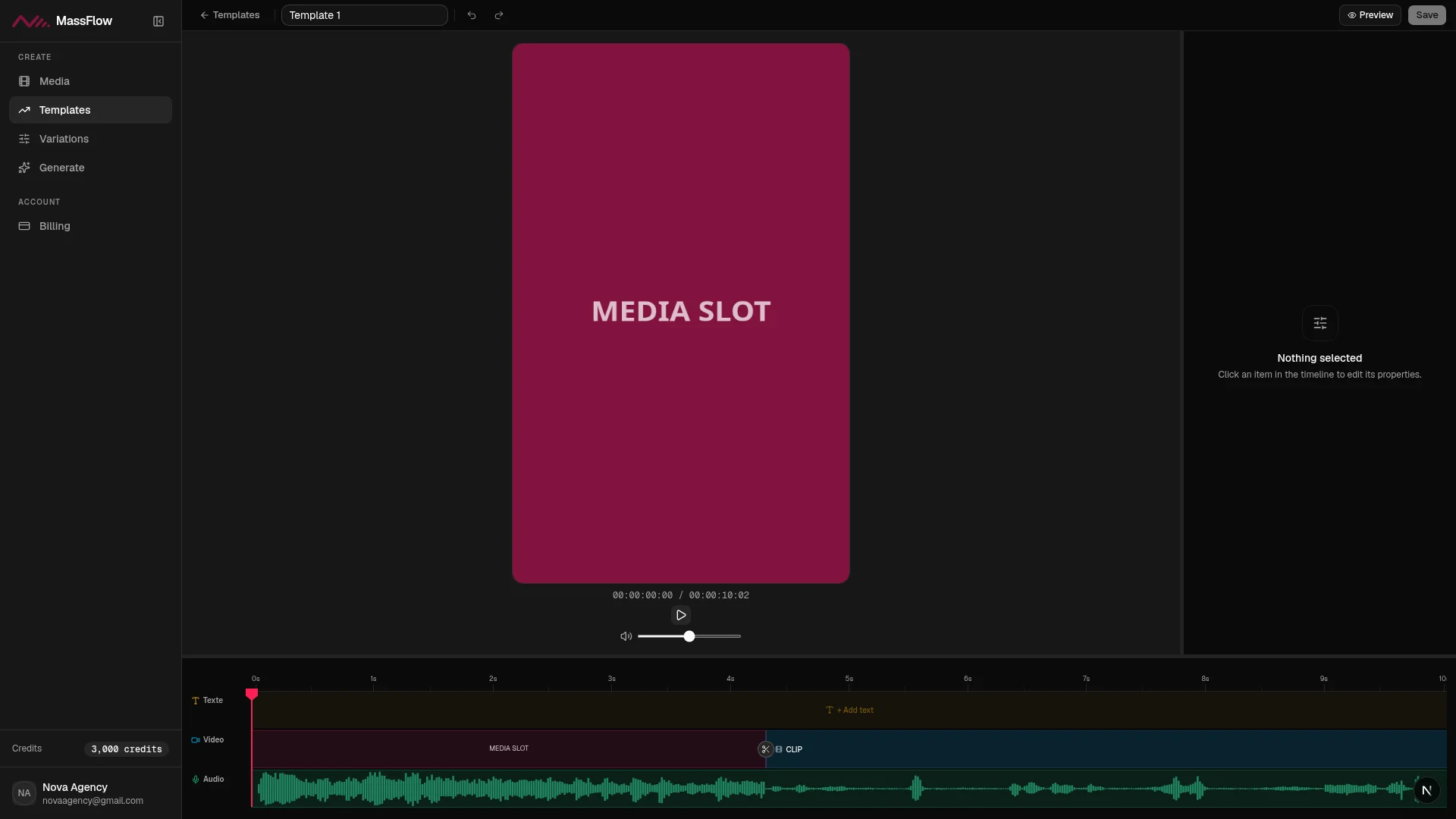Mute the preview volume icon
The image size is (1456, 819).
coord(626,636)
